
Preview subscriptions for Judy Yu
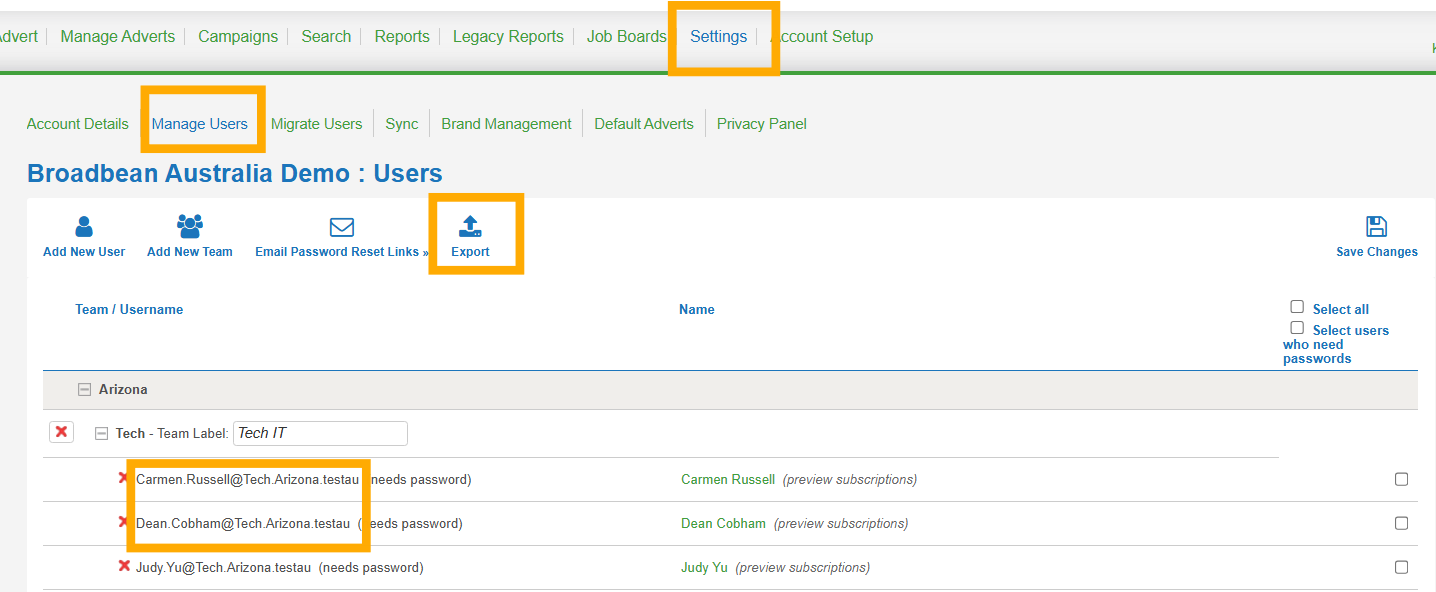click(803, 567)
